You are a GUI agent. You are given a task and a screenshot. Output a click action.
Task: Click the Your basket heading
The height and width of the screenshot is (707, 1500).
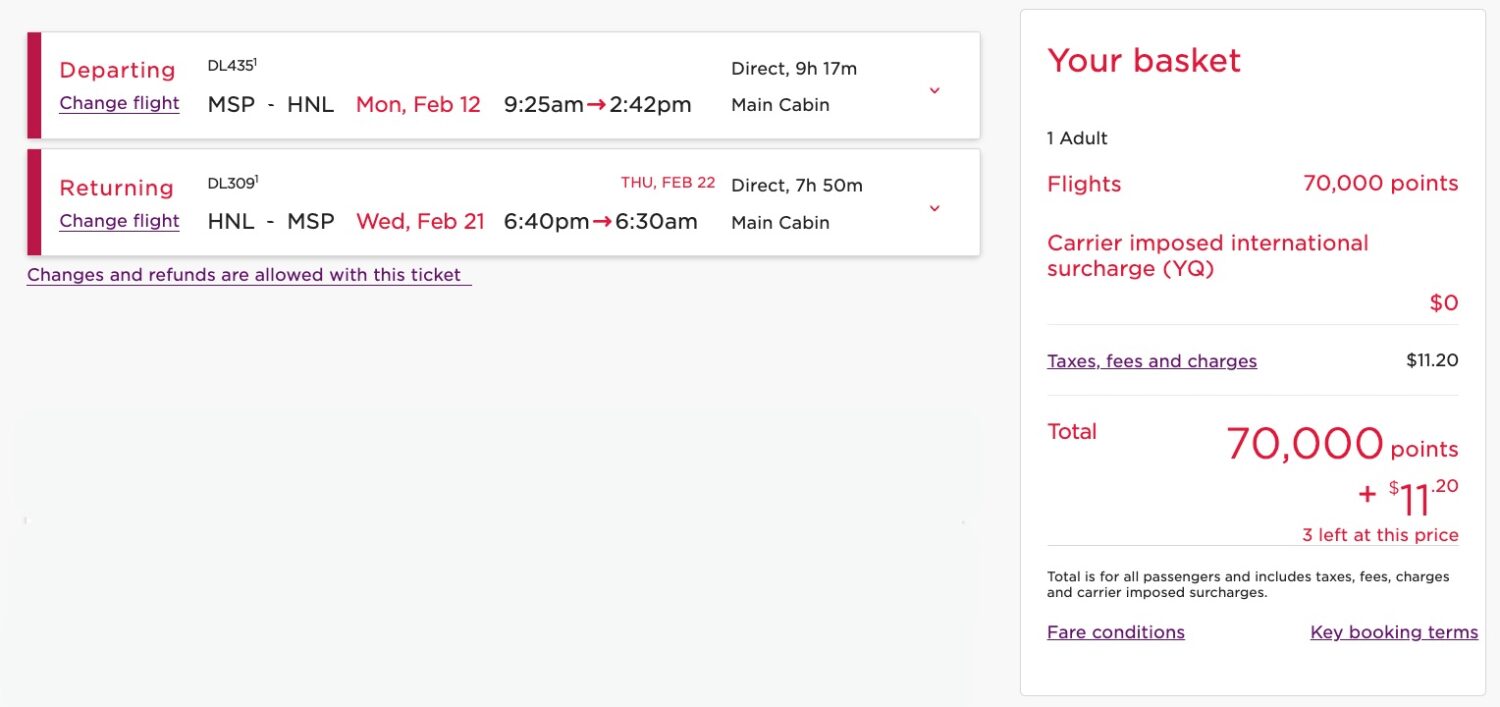coord(1143,60)
